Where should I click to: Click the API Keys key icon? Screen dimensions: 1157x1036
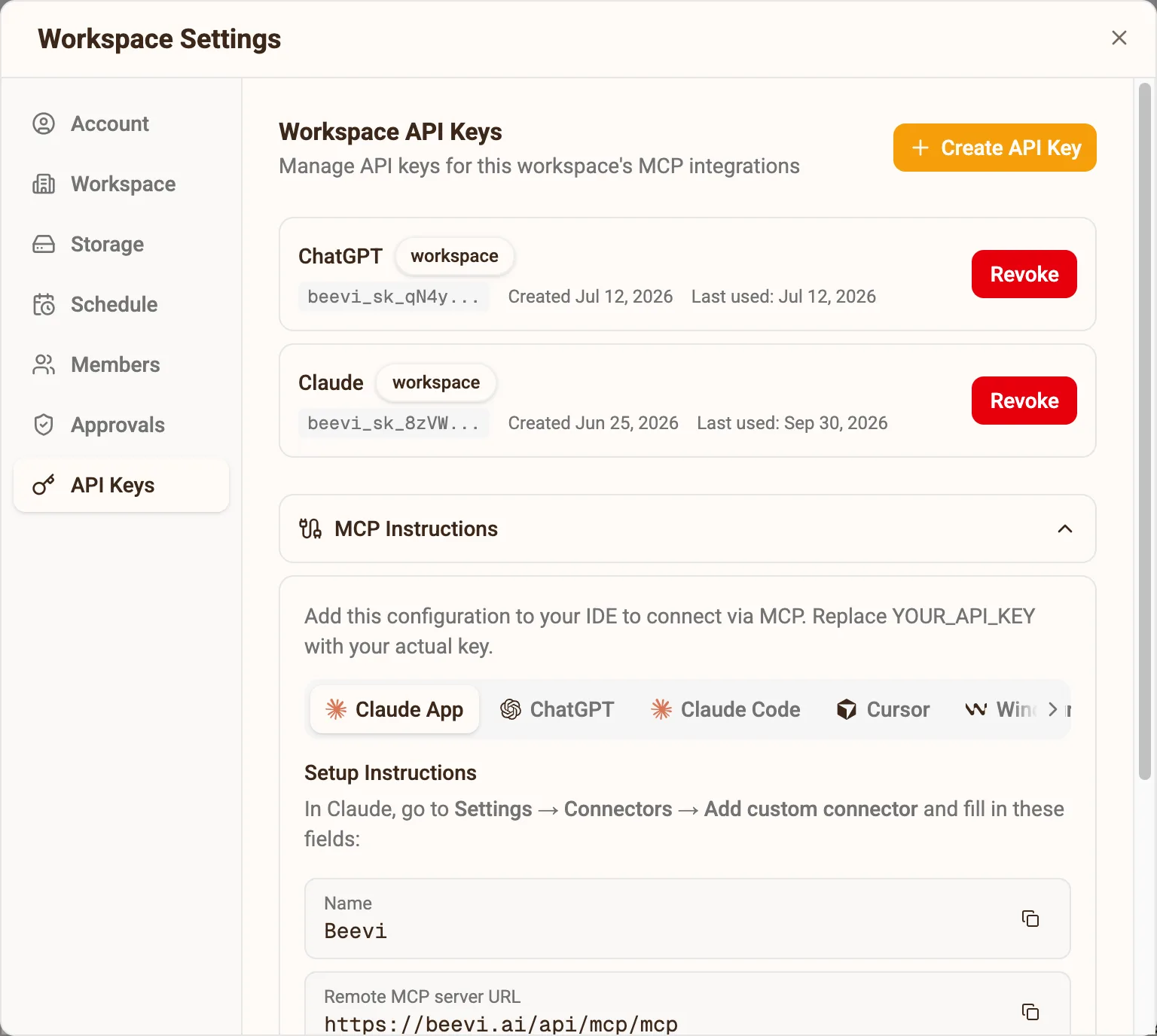(x=44, y=485)
